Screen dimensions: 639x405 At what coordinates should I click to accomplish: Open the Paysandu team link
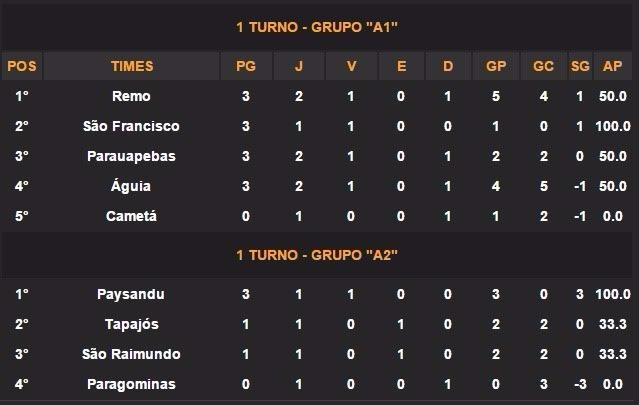tap(132, 294)
